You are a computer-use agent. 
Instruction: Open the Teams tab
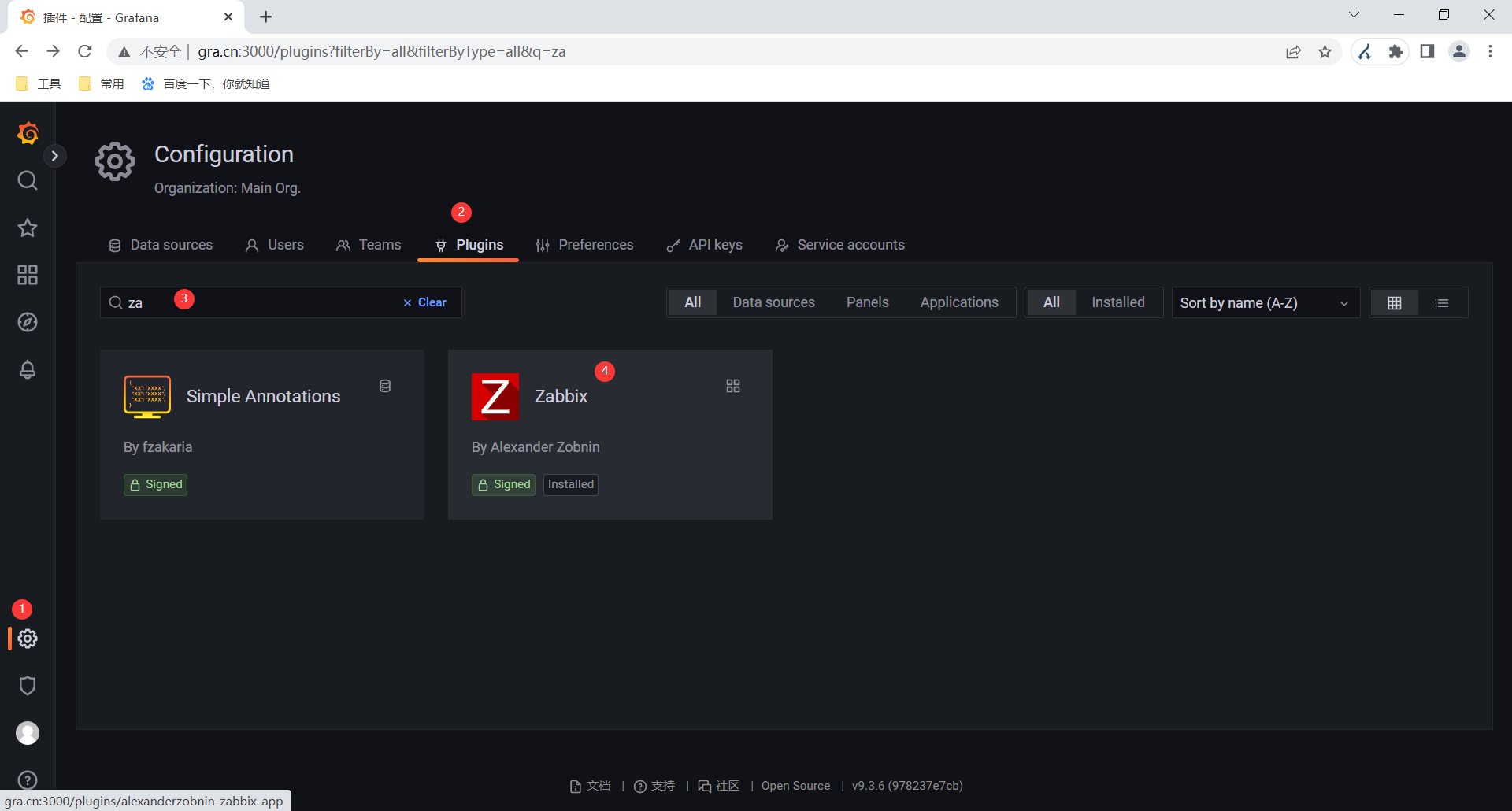(369, 245)
